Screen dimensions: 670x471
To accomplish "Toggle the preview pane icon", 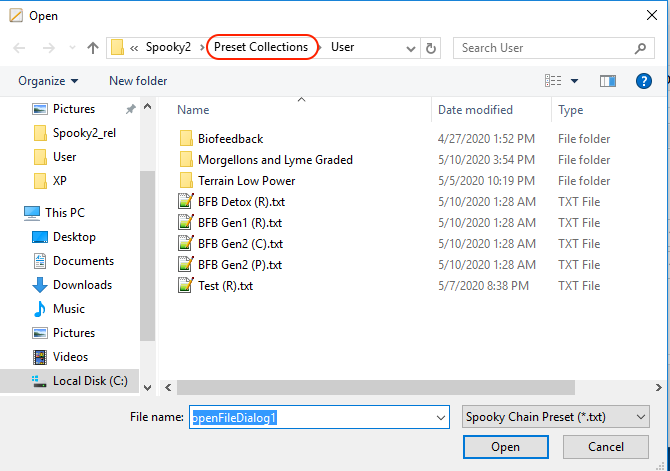I will 607,81.
